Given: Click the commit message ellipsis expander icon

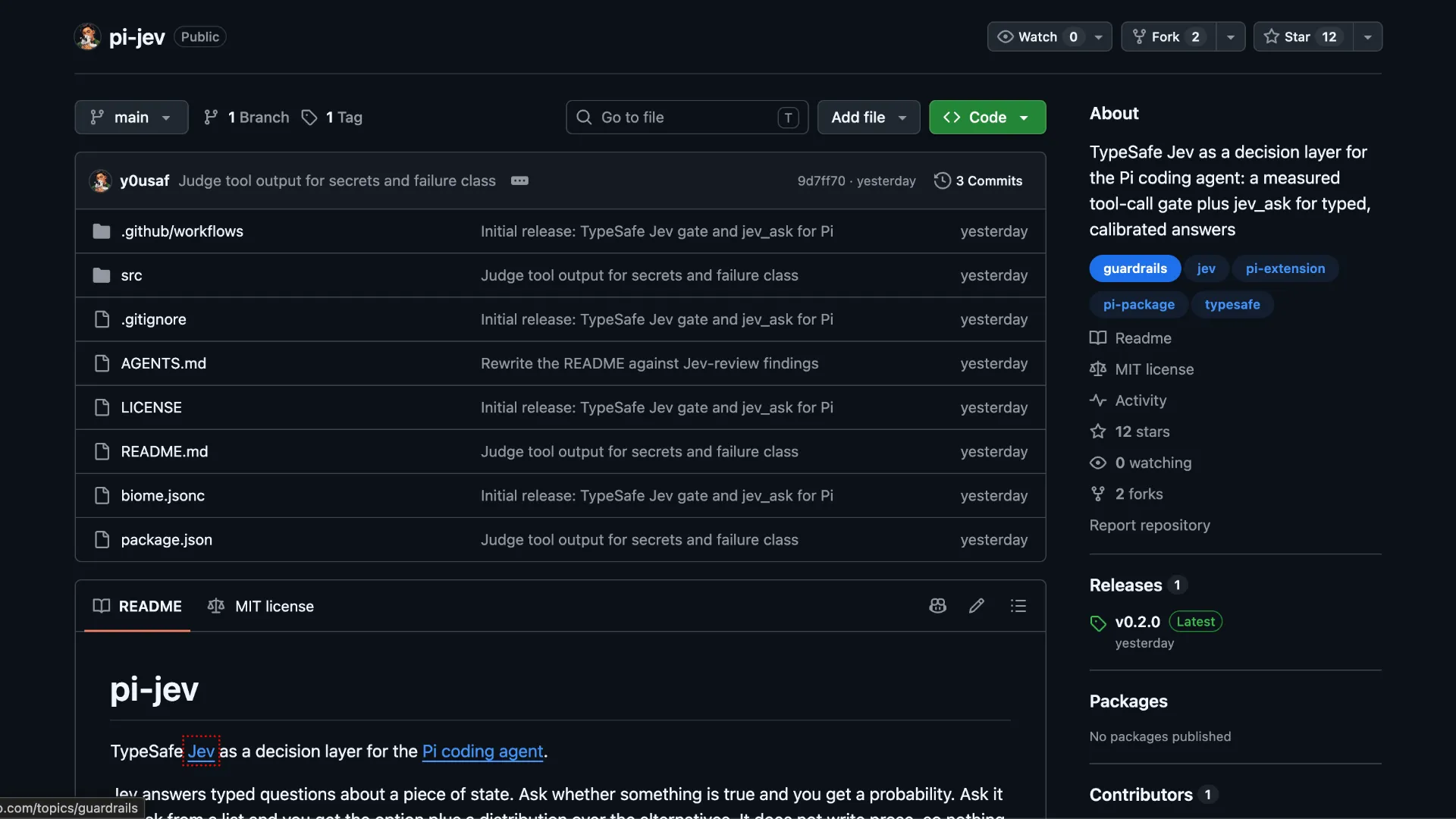Looking at the screenshot, I should (519, 180).
